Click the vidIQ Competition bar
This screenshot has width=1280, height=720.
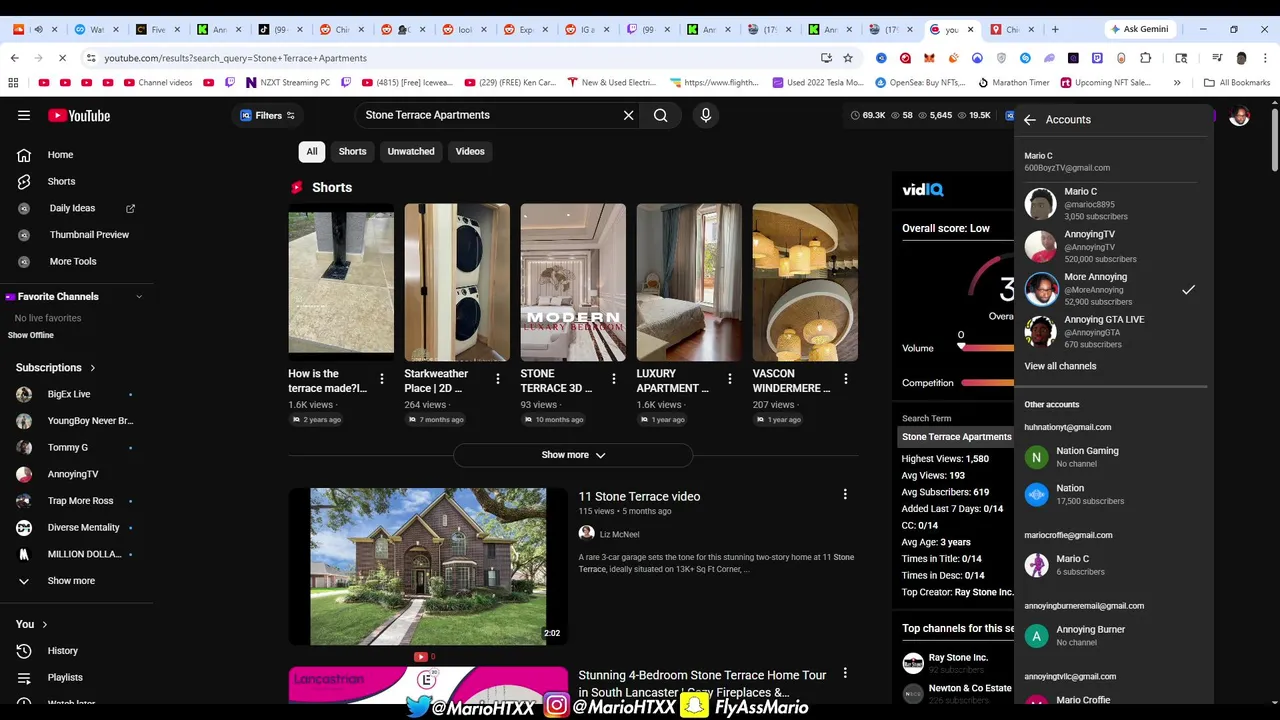coord(987,383)
